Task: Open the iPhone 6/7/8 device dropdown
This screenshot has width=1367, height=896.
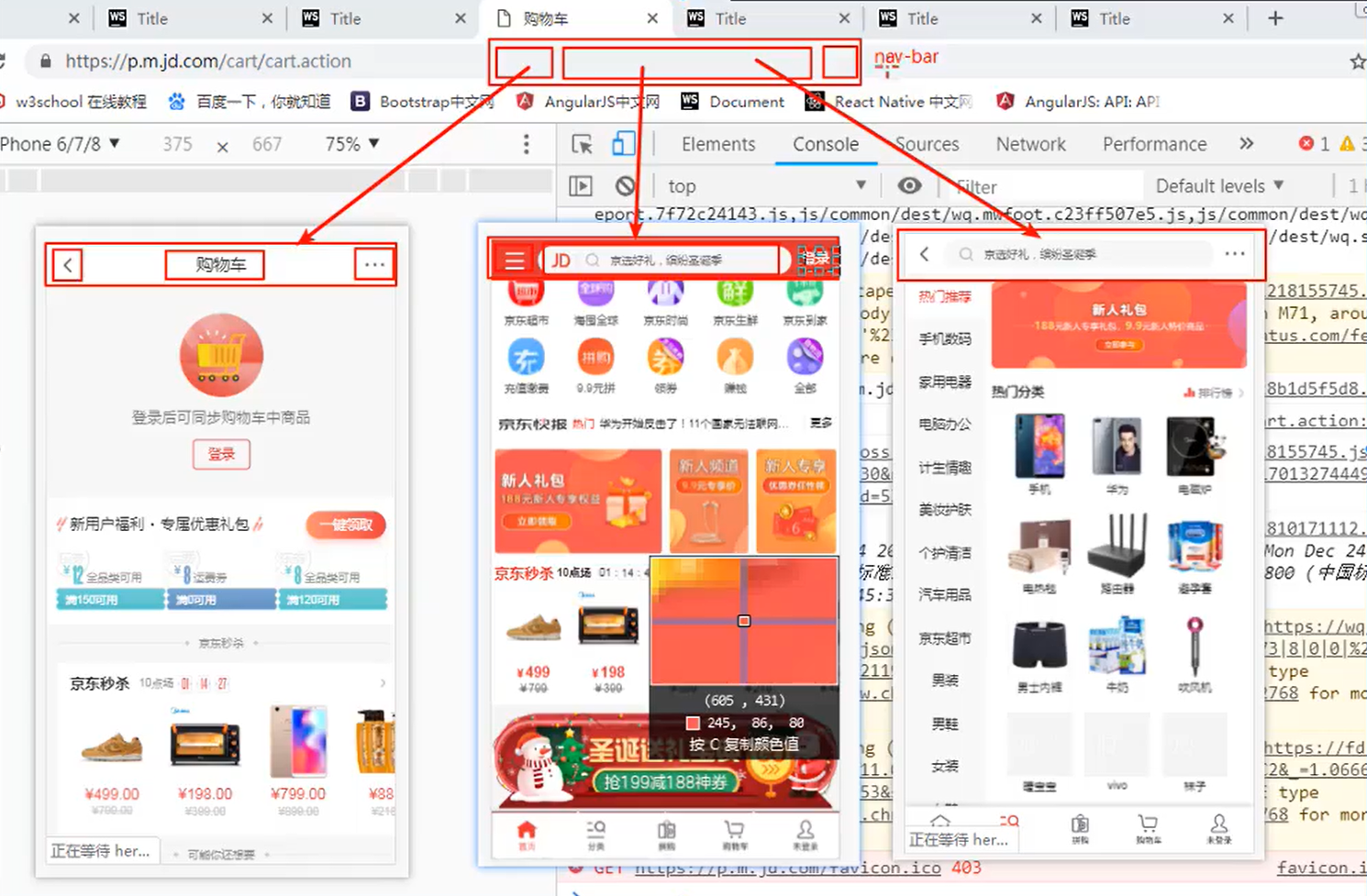Action: [60, 144]
